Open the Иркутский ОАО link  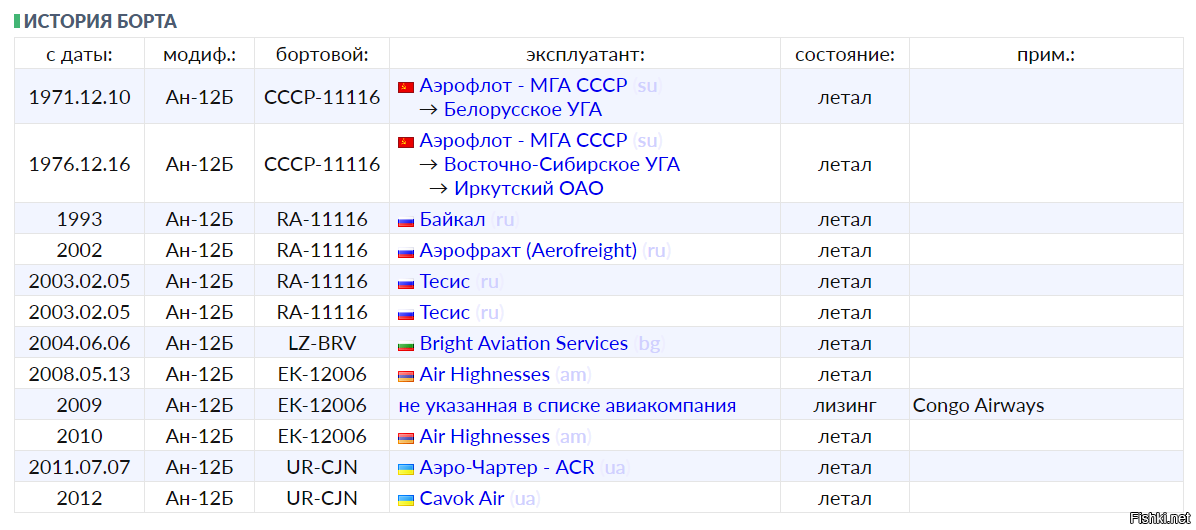click(529, 188)
